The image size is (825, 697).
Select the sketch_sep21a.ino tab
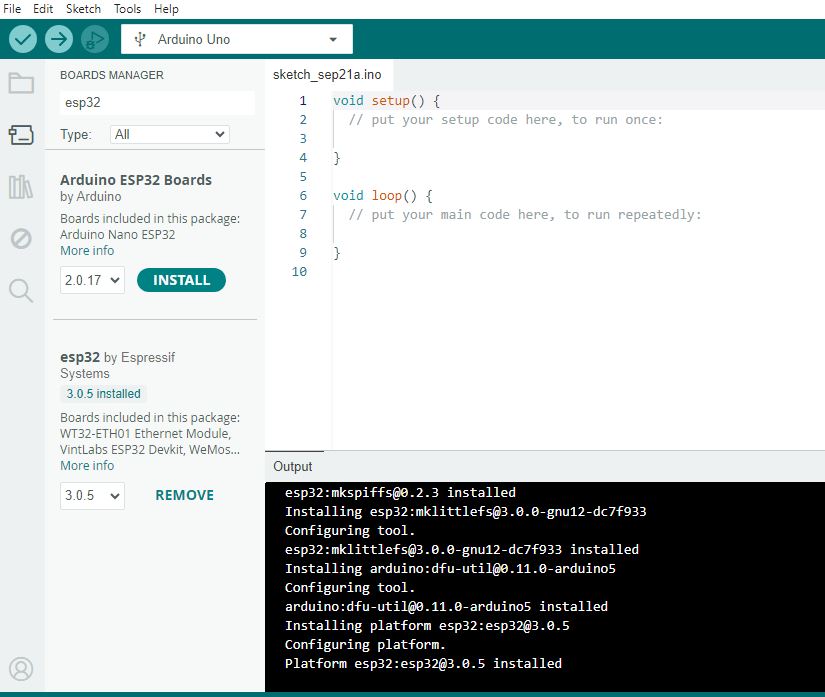pos(327,75)
